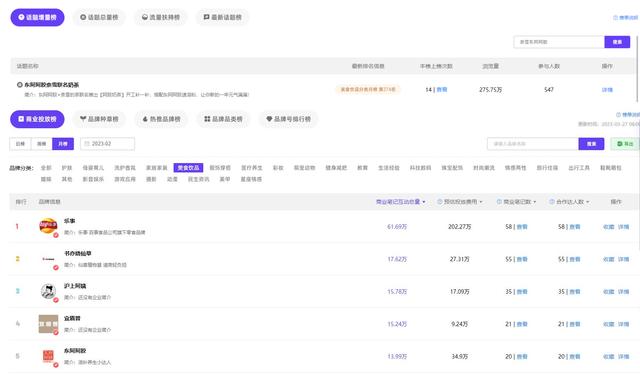Click the green export button
Image resolution: width=640 pixels, height=375 pixels.
(625, 144)
